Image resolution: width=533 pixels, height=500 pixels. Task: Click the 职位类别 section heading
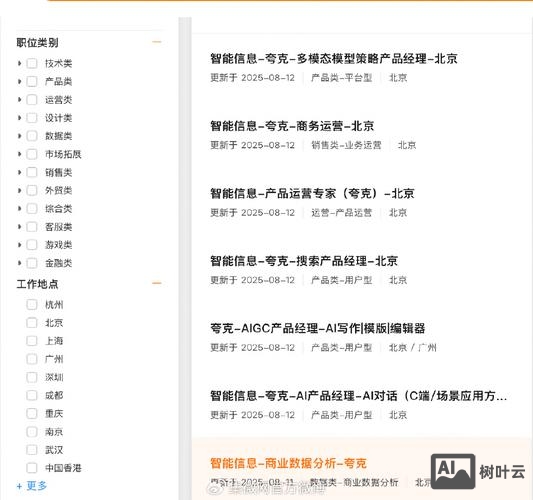[x=37, y=42]
